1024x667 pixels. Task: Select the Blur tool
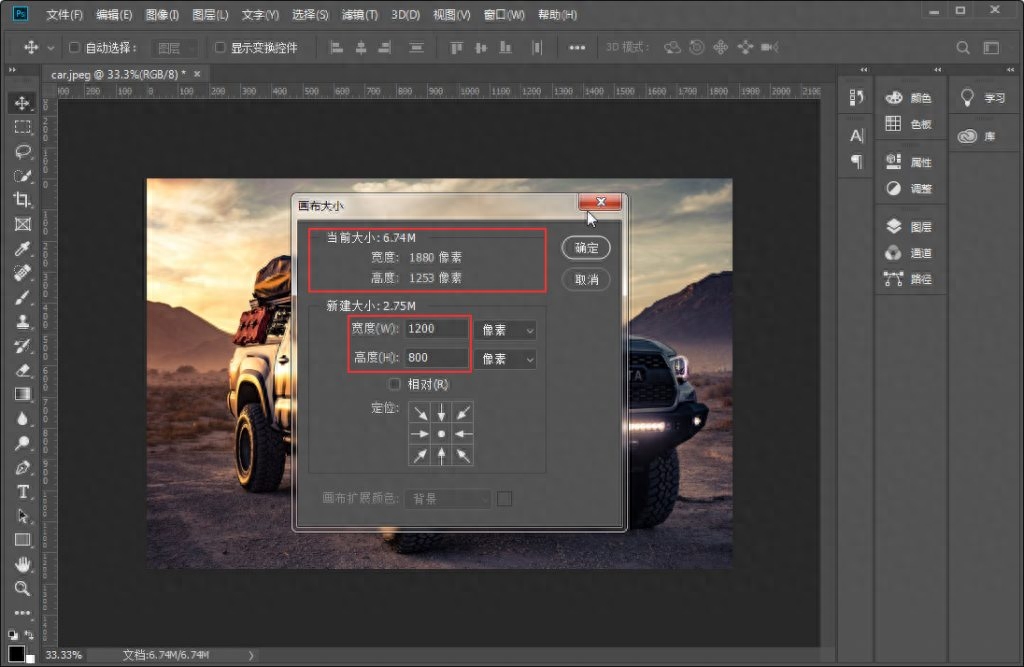pos(22,418)
